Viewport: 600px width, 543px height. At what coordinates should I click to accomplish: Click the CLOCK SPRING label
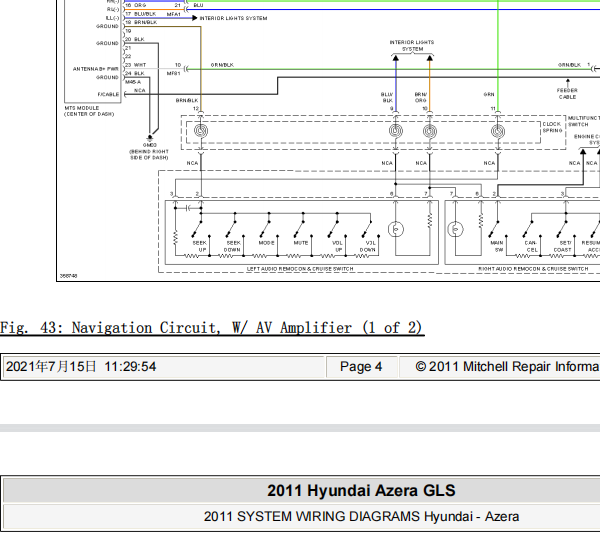pos(552,127)
